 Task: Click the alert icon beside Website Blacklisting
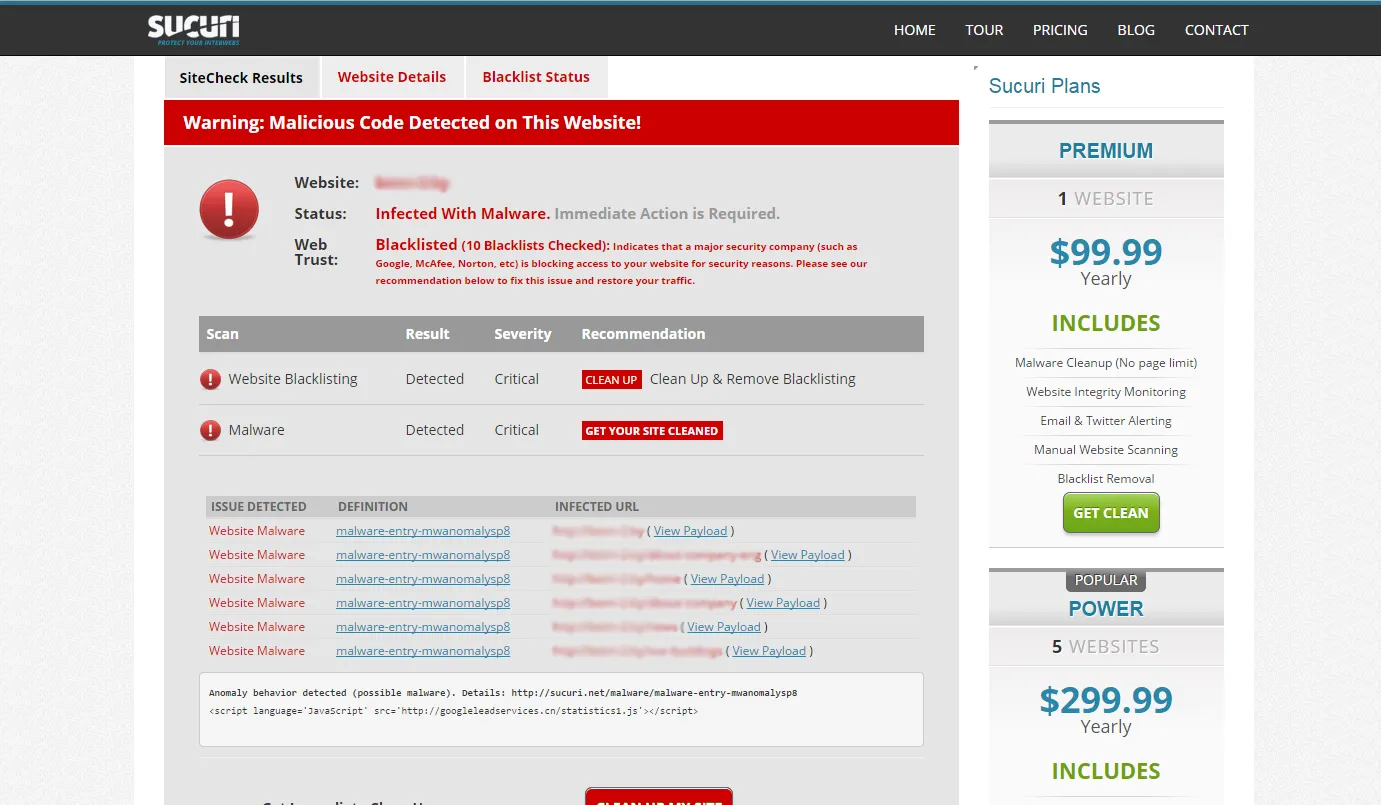click(210, 379)
